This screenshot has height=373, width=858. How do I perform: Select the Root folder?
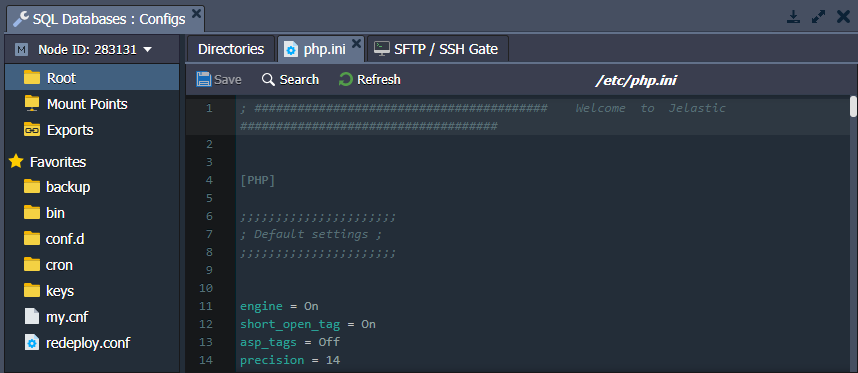[x=92, y=78]
